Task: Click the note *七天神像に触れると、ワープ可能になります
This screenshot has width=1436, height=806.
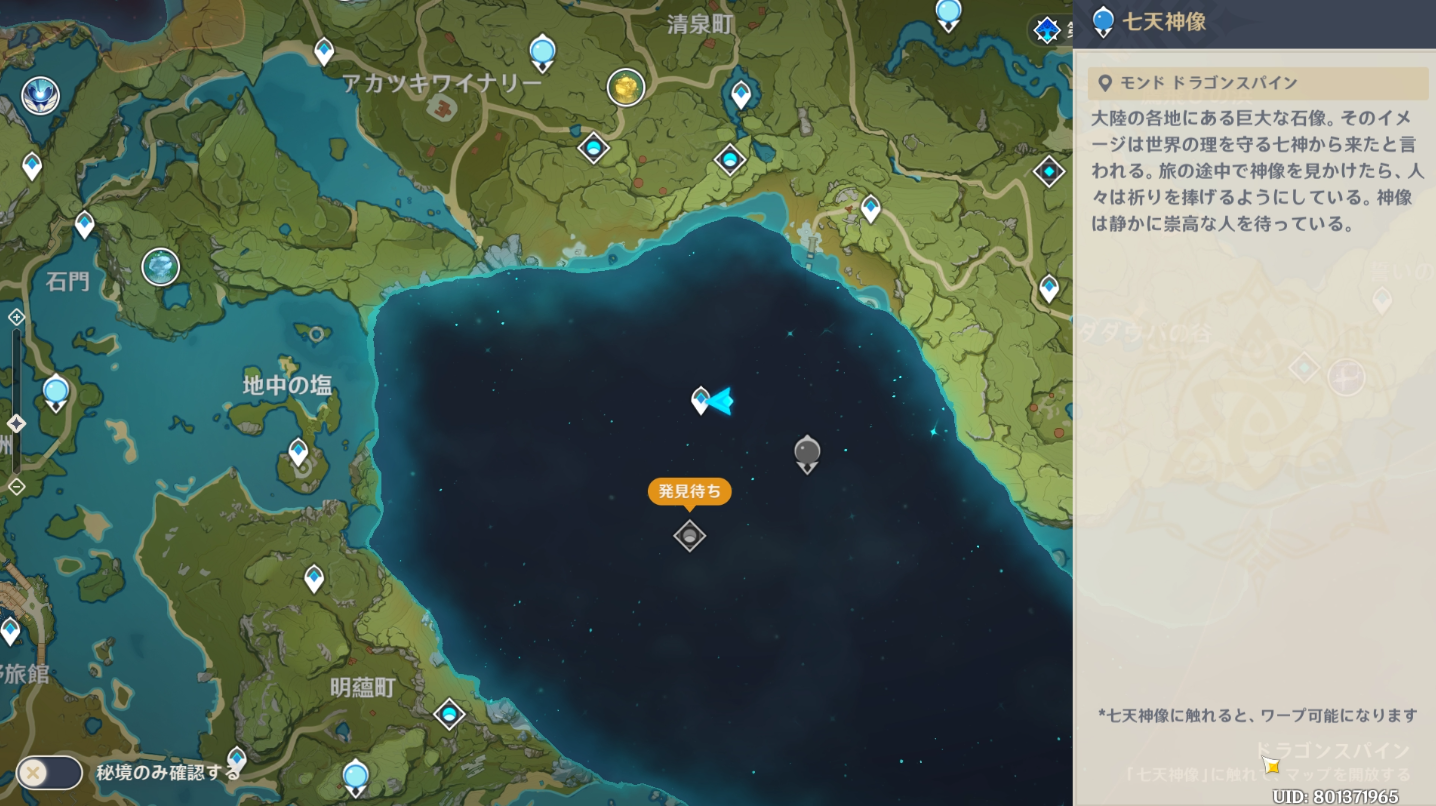Action: (1258, 715)
